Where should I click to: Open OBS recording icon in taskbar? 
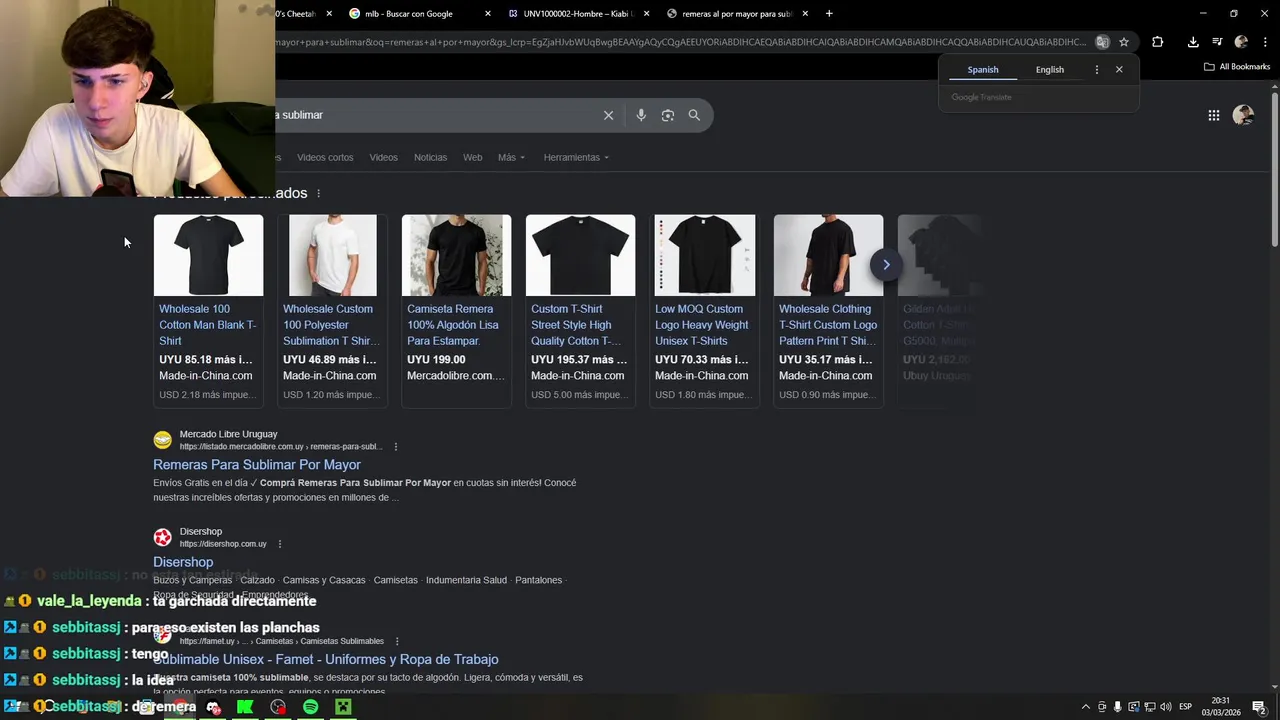[x=278, y=707]
